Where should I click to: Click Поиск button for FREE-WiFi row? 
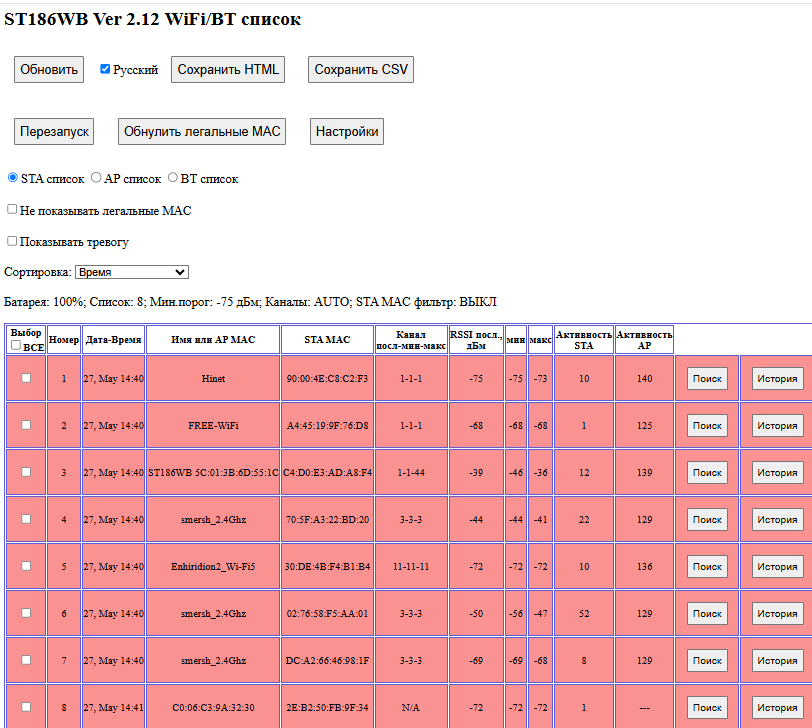[707, 426]
